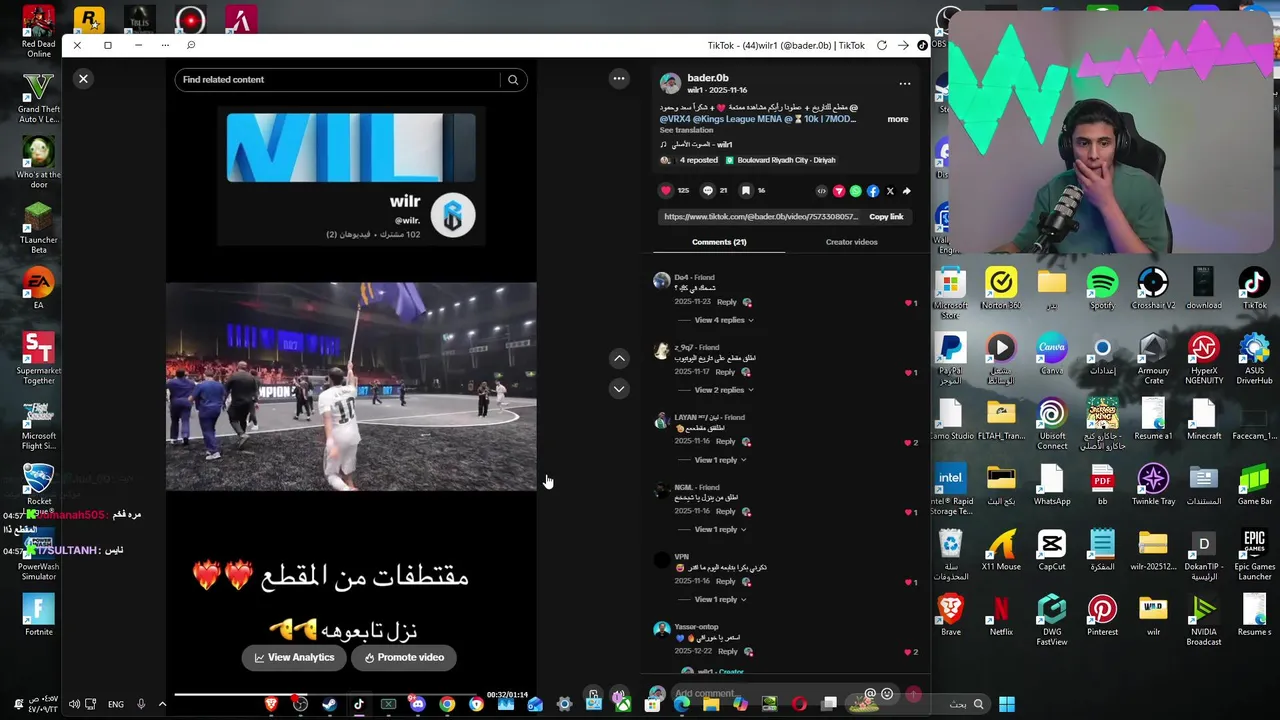Expand View 1 reply under VPN comment
The height and width of the screenshot is (720, 1280).
720,599
